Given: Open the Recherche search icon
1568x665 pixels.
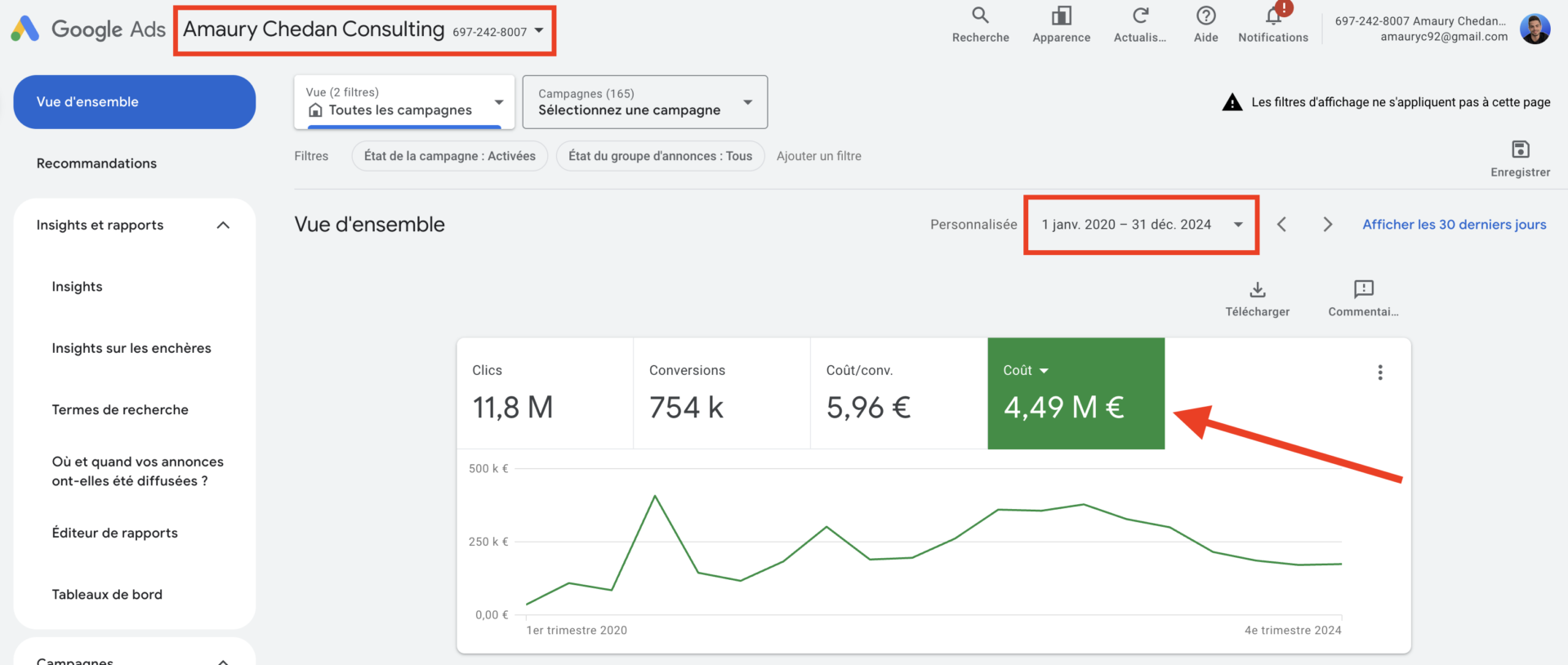Looking at the screenshot, I should 980,16.
